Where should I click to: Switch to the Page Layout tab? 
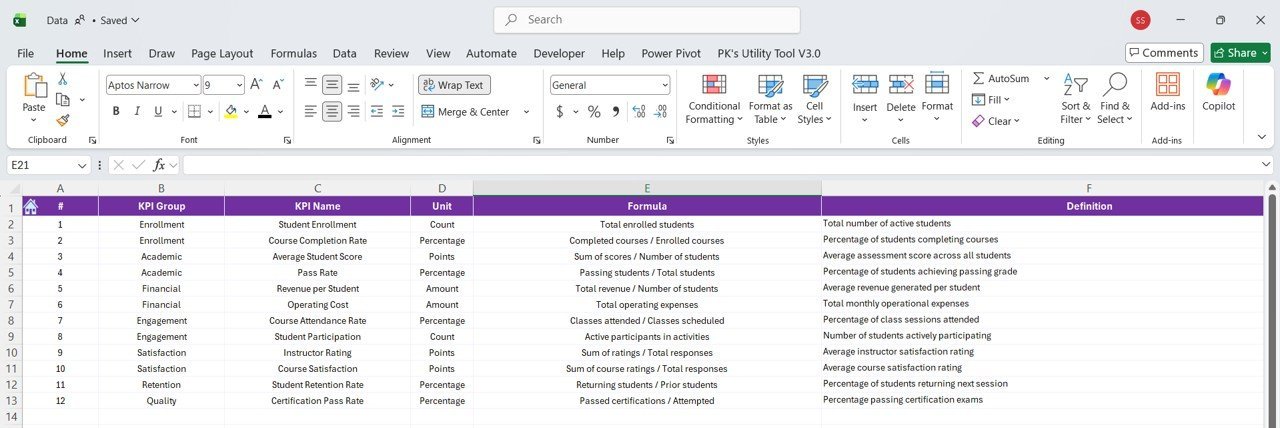click(x=222, y=53)
